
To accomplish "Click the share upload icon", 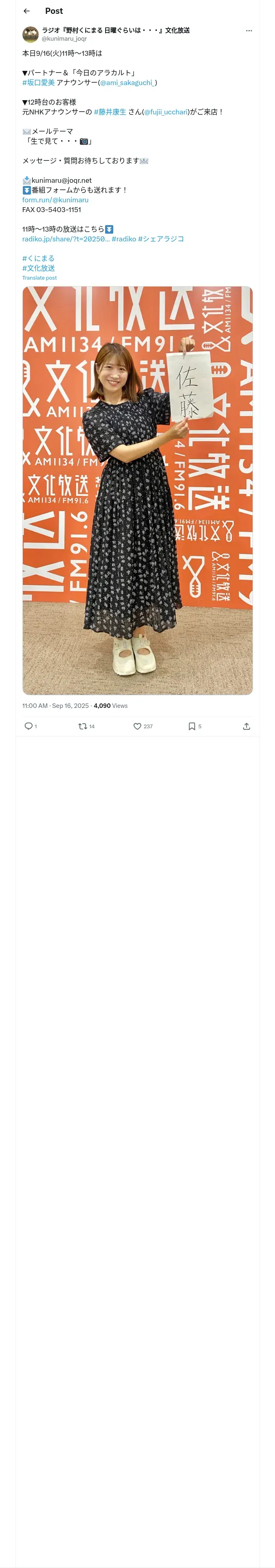I will tap(246, 726).
